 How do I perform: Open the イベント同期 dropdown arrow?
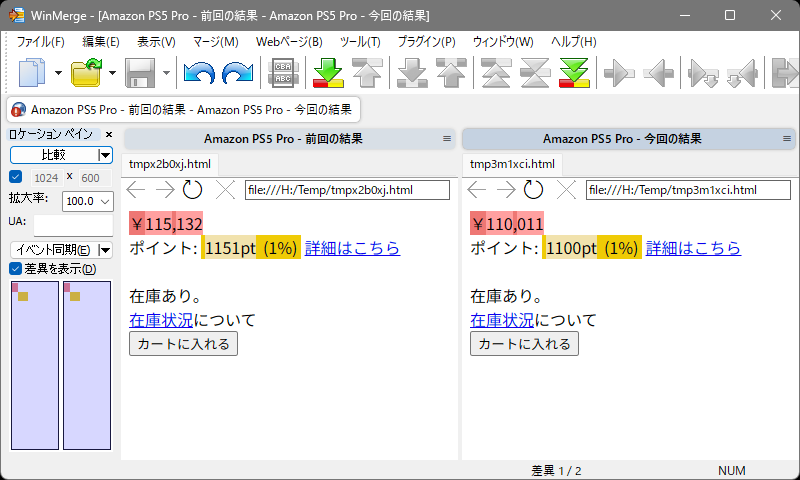tap(105, 250)
